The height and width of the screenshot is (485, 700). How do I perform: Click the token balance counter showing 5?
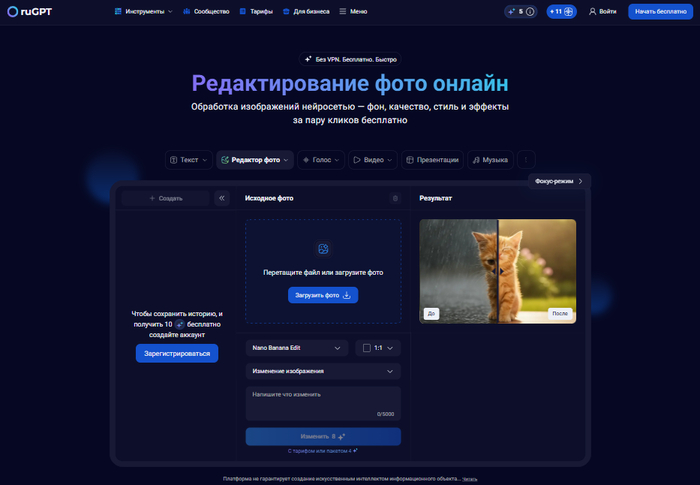pos(520,11)
